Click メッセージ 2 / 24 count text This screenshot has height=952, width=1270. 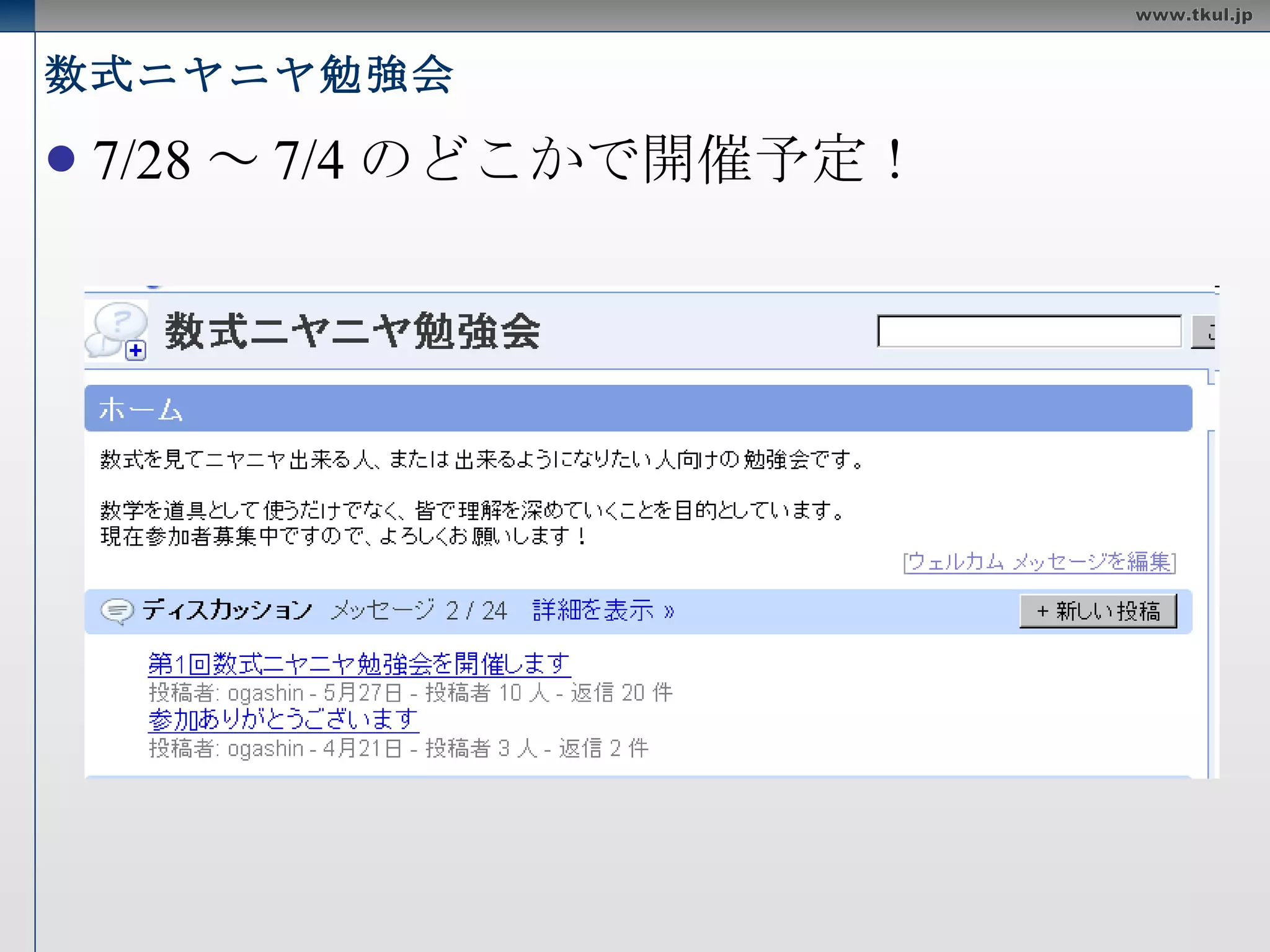coord(419,610)
